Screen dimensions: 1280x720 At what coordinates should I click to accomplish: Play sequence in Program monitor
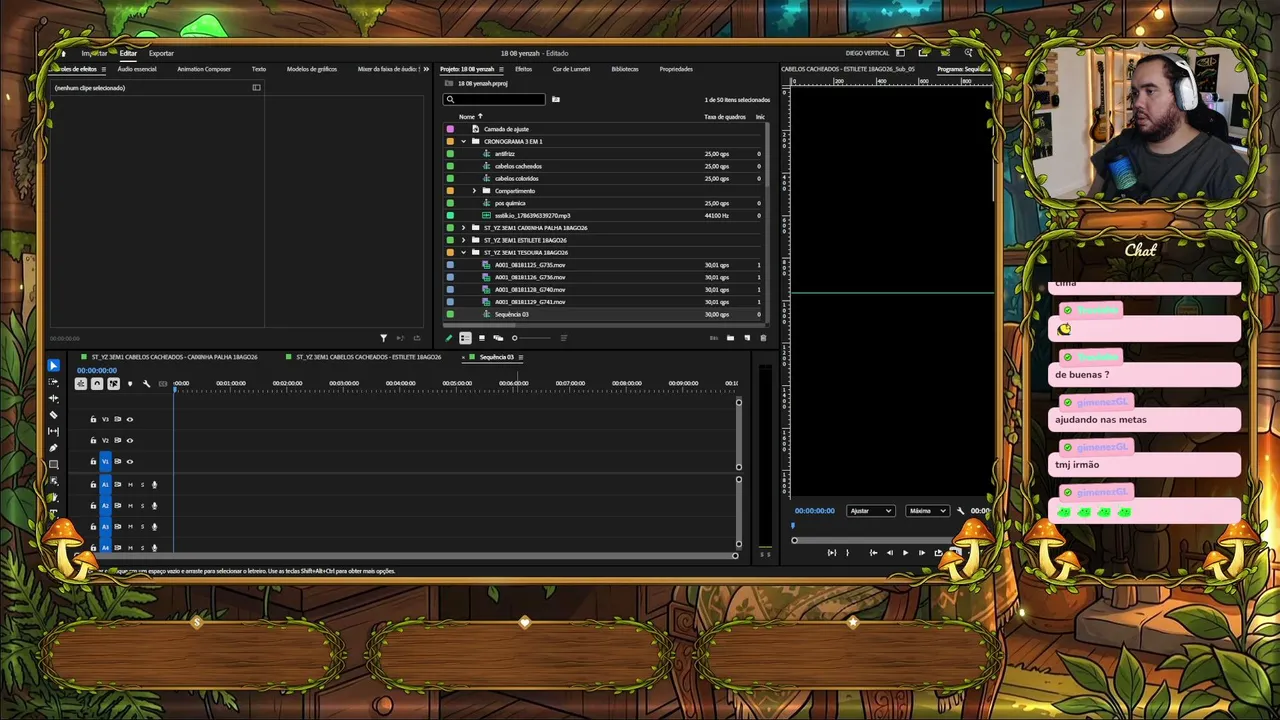coord(905,552)
